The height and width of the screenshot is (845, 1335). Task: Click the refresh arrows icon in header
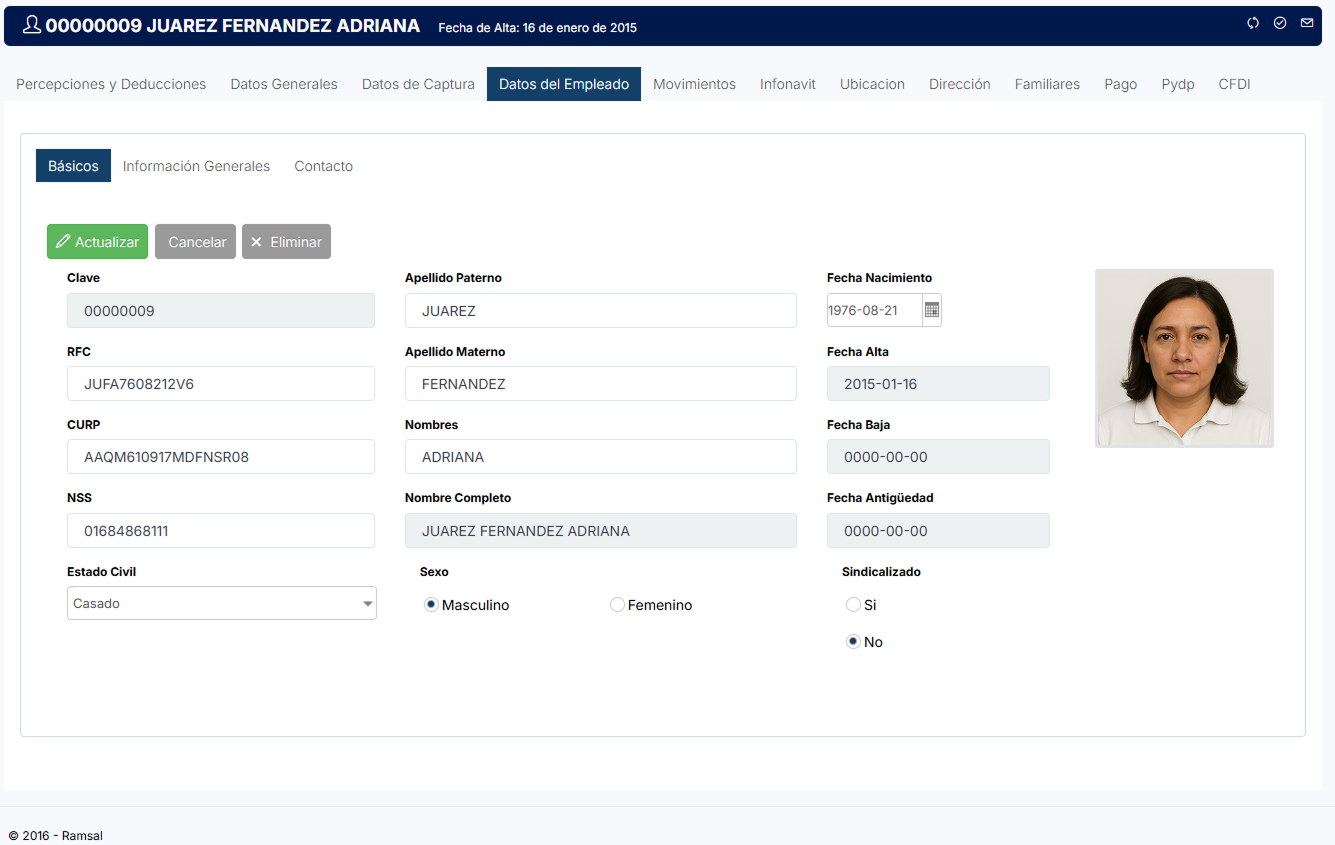pyautogui.click(x=1253, y=23)
